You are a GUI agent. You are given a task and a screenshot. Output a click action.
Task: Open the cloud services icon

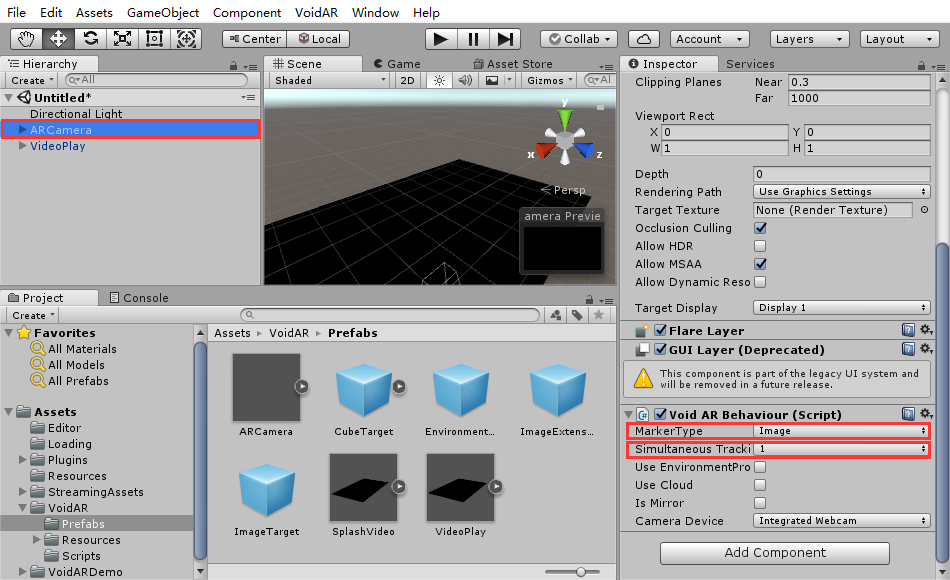tap(645, 39)
